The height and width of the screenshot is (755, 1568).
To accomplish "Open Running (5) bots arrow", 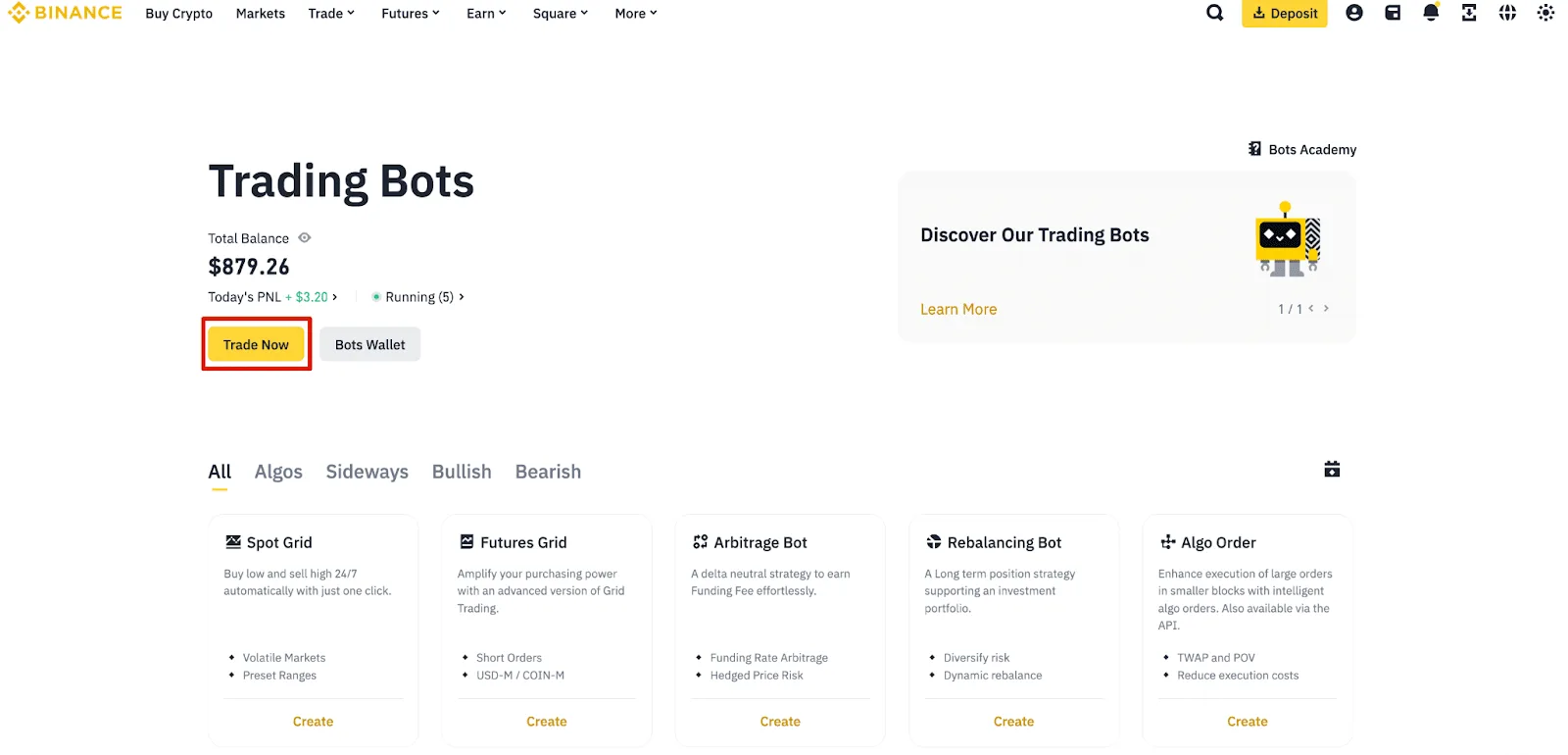I will click(462, 297).
